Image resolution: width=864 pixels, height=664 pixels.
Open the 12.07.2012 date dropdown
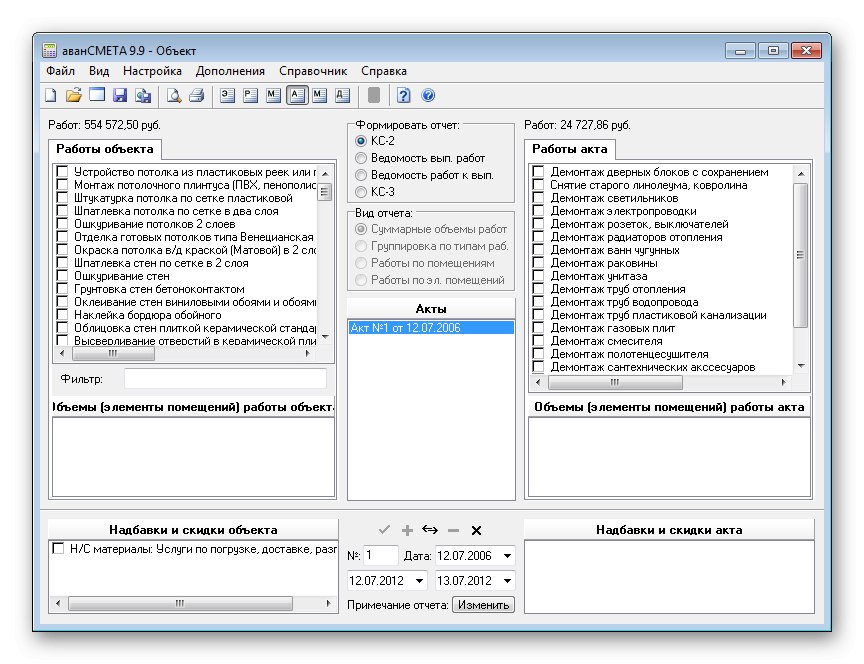(418, 581)
